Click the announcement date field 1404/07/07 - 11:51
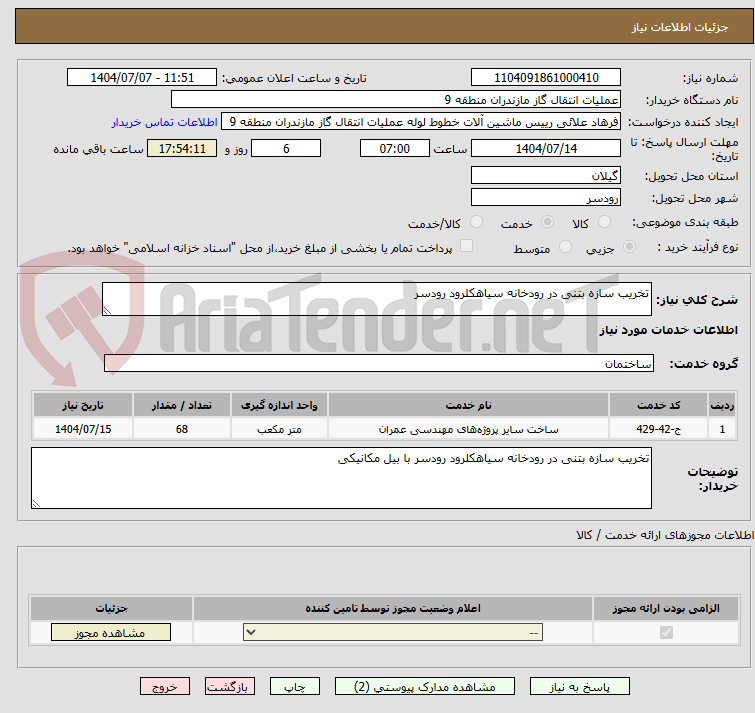This screenshot has height=713, width=755. (142, 78)
